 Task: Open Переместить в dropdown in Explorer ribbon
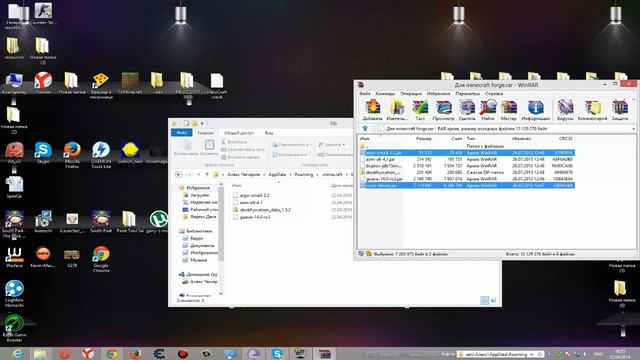pos(292,144)
